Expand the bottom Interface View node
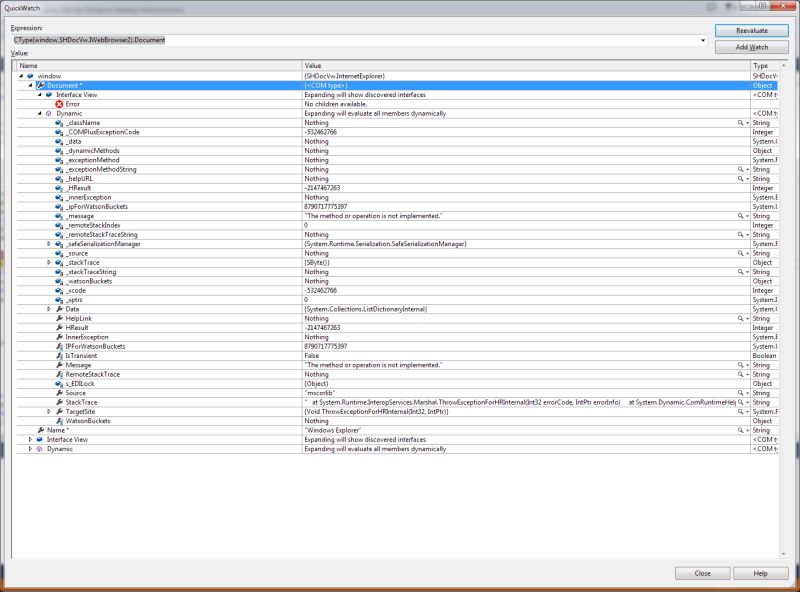 point(30,439)
